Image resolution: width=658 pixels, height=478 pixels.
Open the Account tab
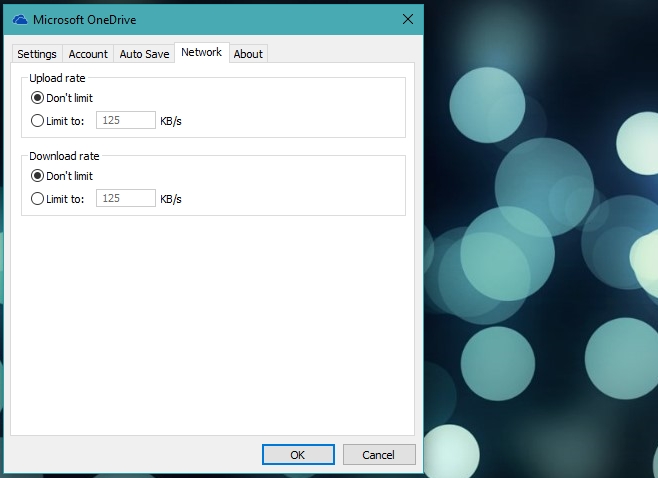[88, 54]
